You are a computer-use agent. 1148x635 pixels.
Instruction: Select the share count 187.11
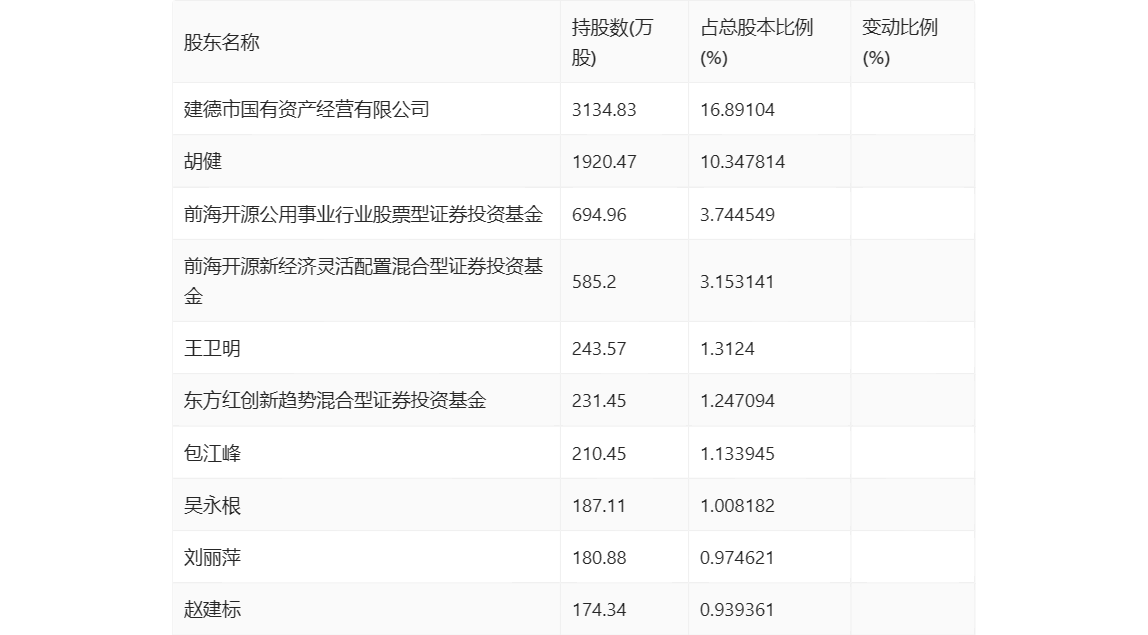599,505
